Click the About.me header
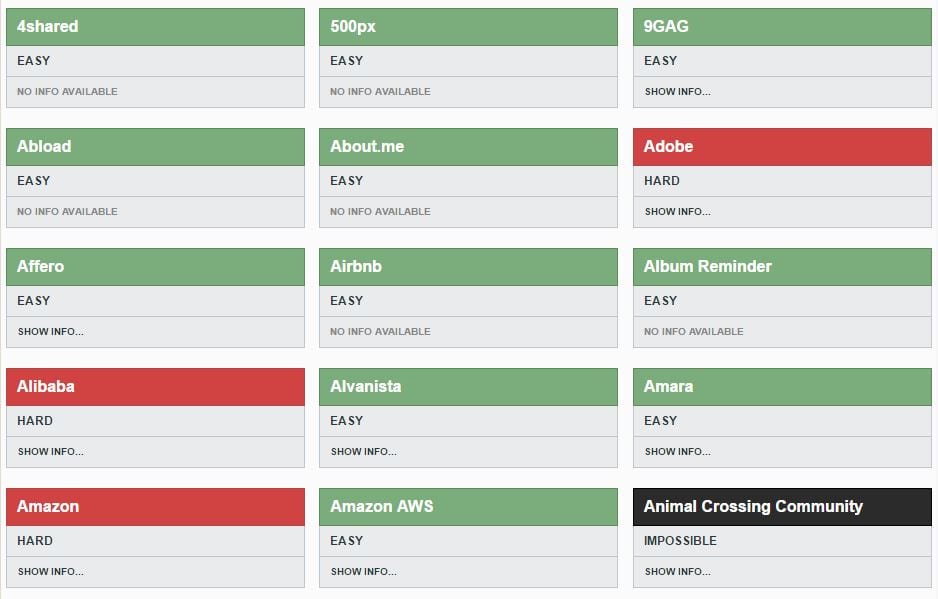Screen dimensions: 938x599 click(468, 147)
